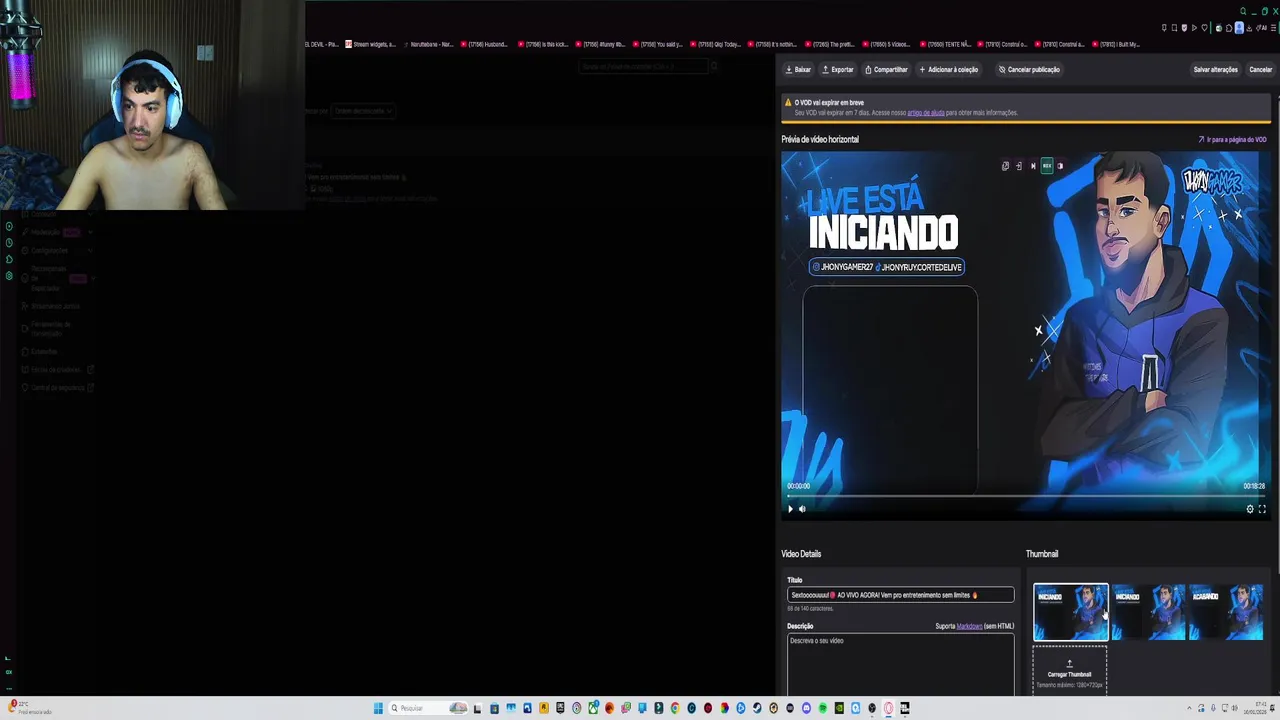Switch to the EL DEVIL browser tab
Image resolution: width=1280 pixels, height=720 pixels.
[322, 44]
